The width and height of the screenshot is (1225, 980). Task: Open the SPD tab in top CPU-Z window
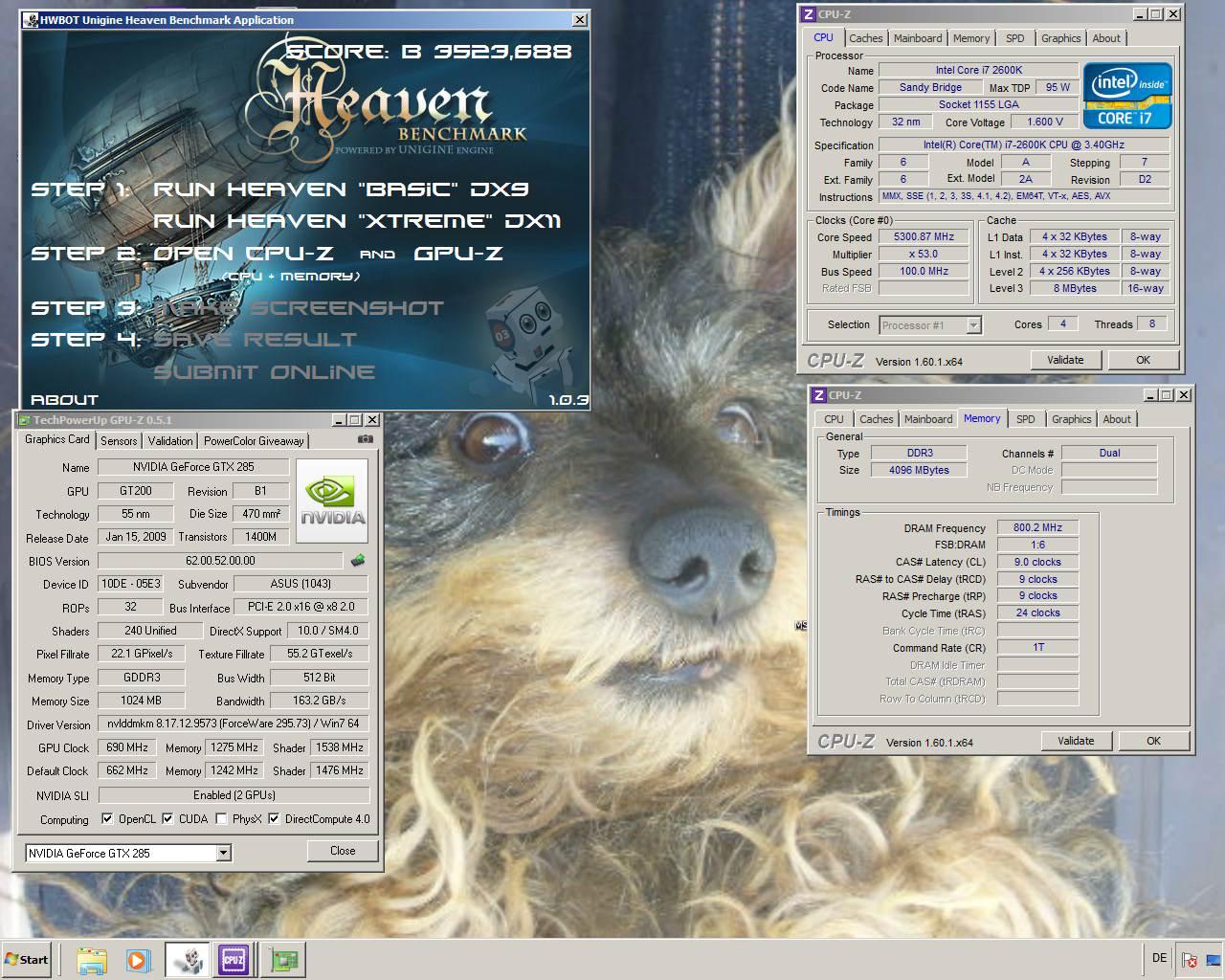pyautogui.click(x=1015, y=38)
